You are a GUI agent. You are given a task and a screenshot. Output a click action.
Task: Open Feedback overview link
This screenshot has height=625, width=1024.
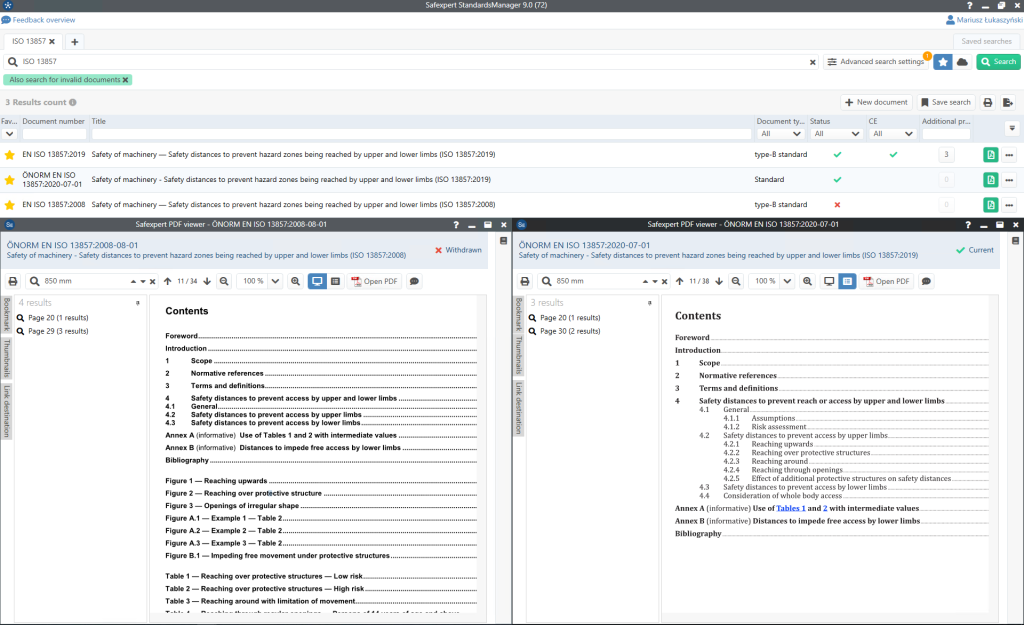[38, 20]
